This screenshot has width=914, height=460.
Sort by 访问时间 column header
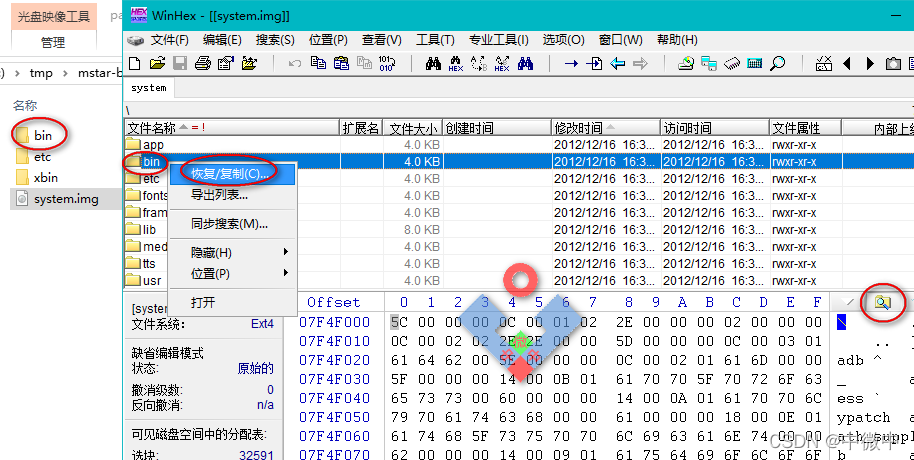pyautogui.click(x=715, y=128)
